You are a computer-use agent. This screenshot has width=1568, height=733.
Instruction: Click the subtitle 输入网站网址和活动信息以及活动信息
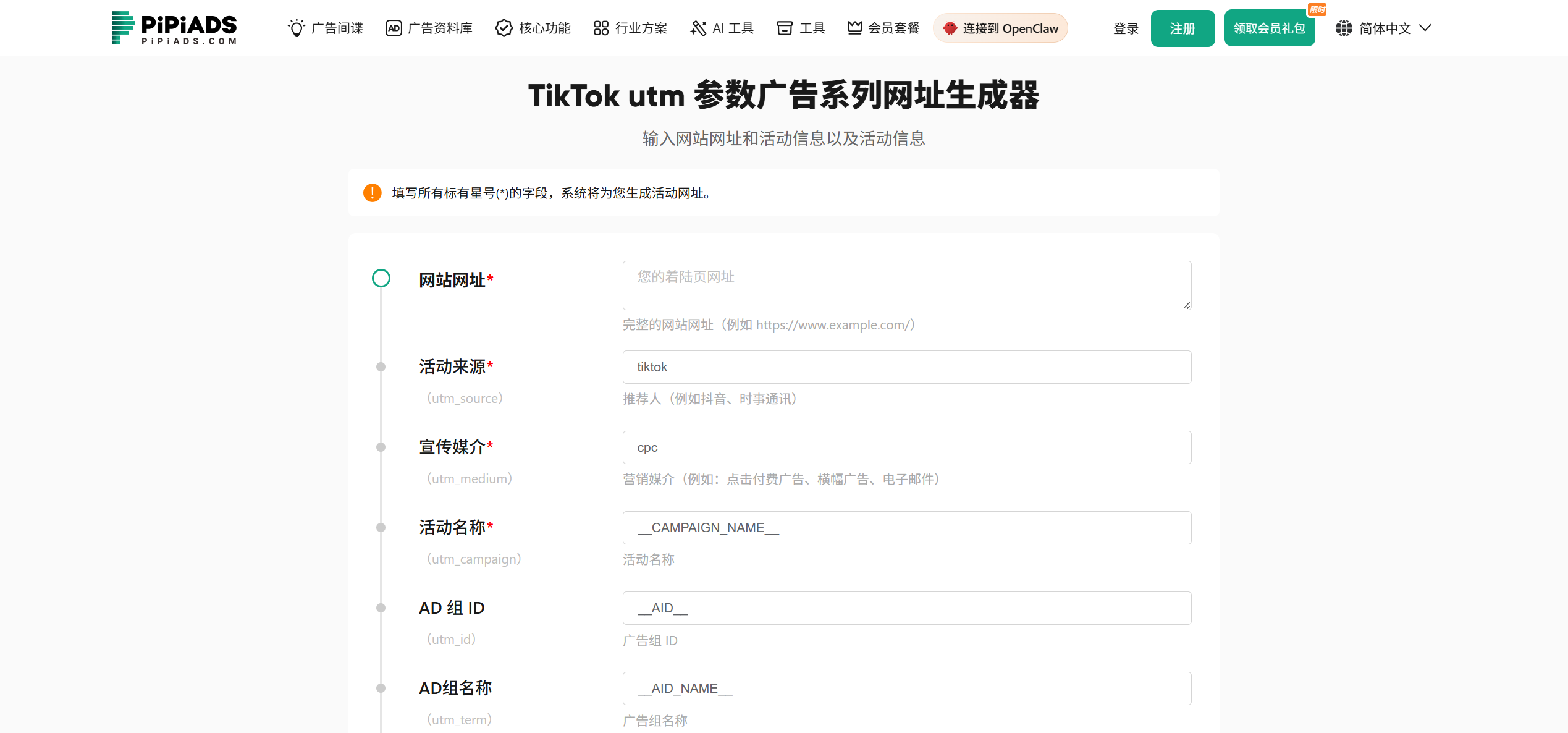point(783,138)
